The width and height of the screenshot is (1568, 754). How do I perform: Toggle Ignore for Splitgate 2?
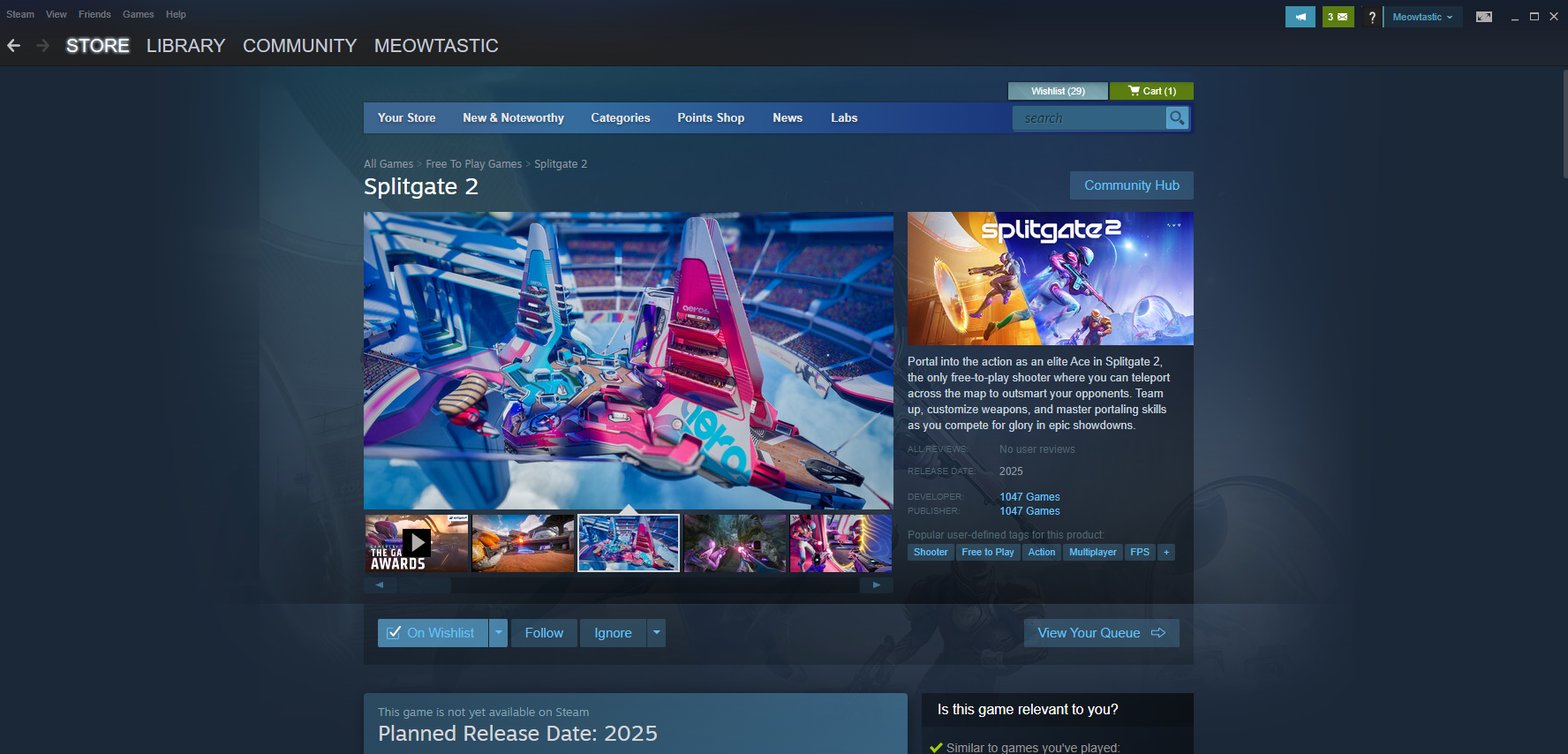tap(613, 633)
